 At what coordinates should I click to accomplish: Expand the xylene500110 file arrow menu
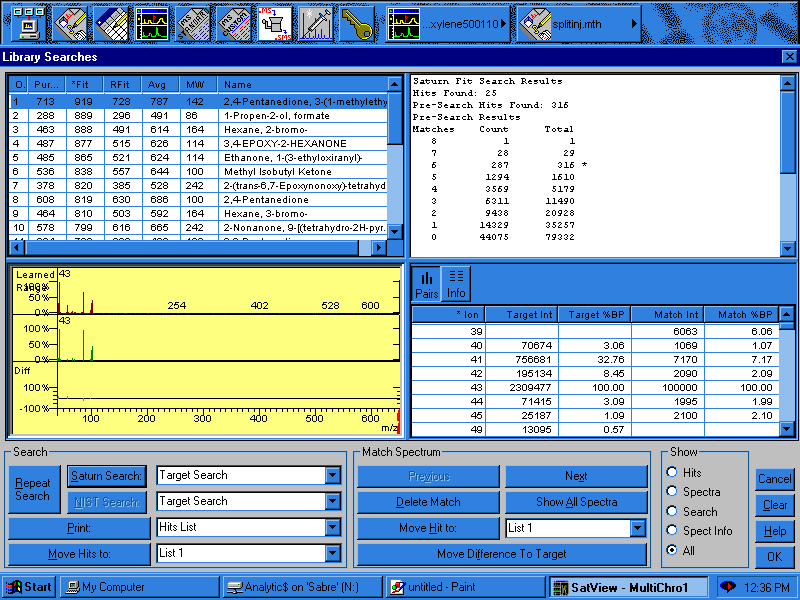[x=504, y=24]
